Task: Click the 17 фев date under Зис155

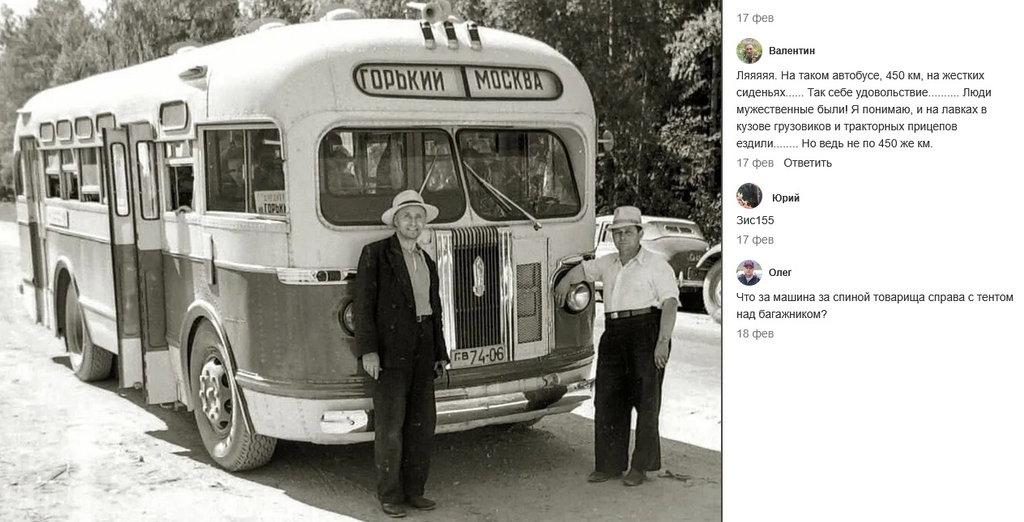Action: 755,240
